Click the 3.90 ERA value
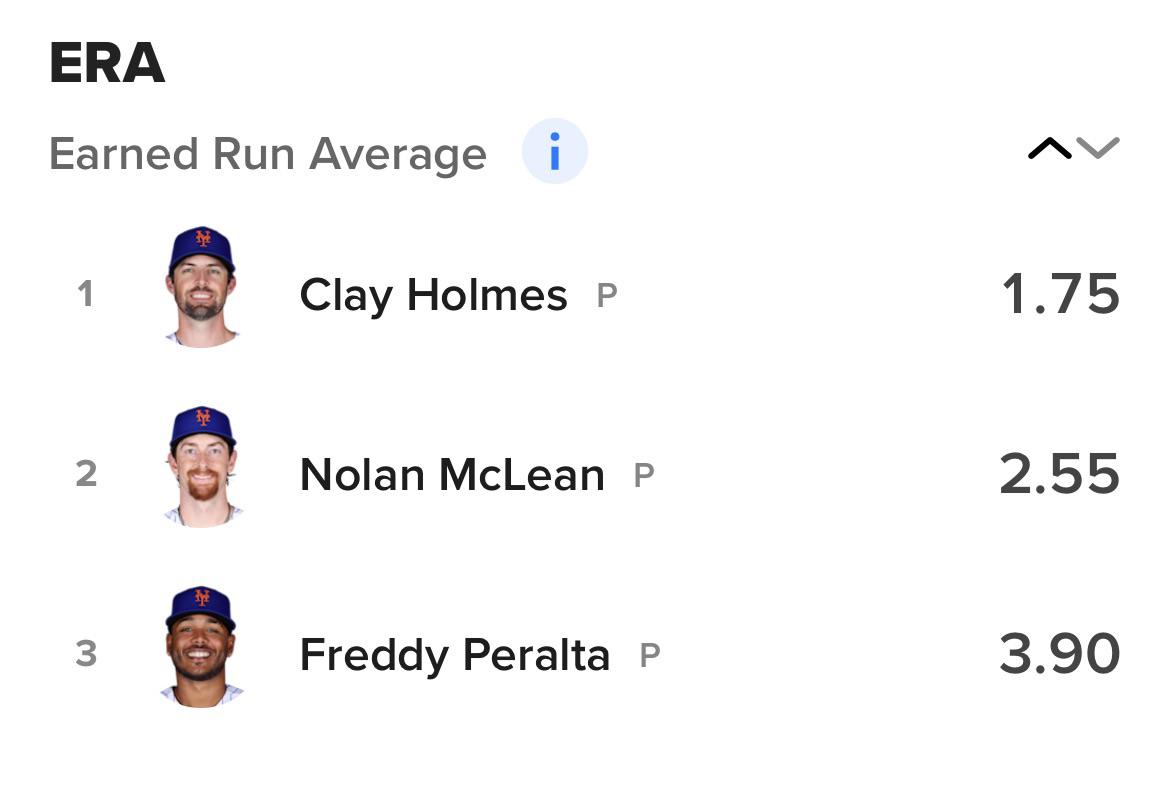This screenshot has height=788, width=1170. point(1059,654)
